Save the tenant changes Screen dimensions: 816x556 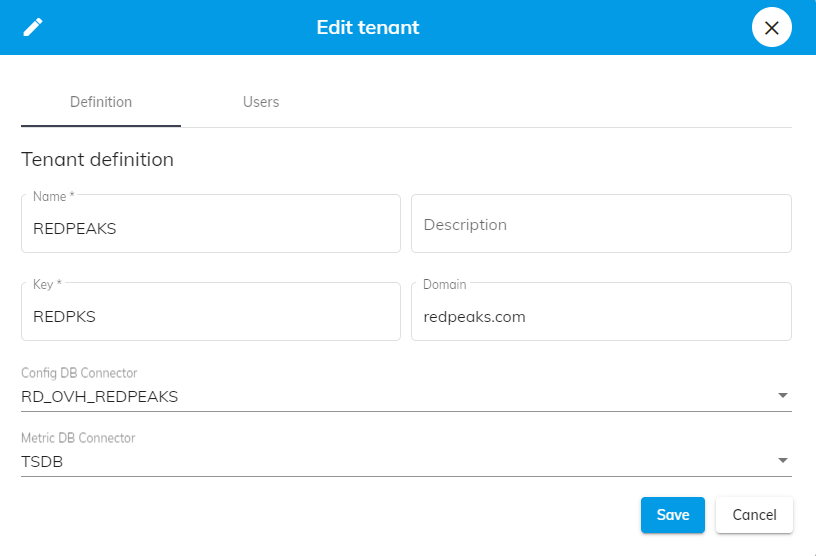(672, 515)
